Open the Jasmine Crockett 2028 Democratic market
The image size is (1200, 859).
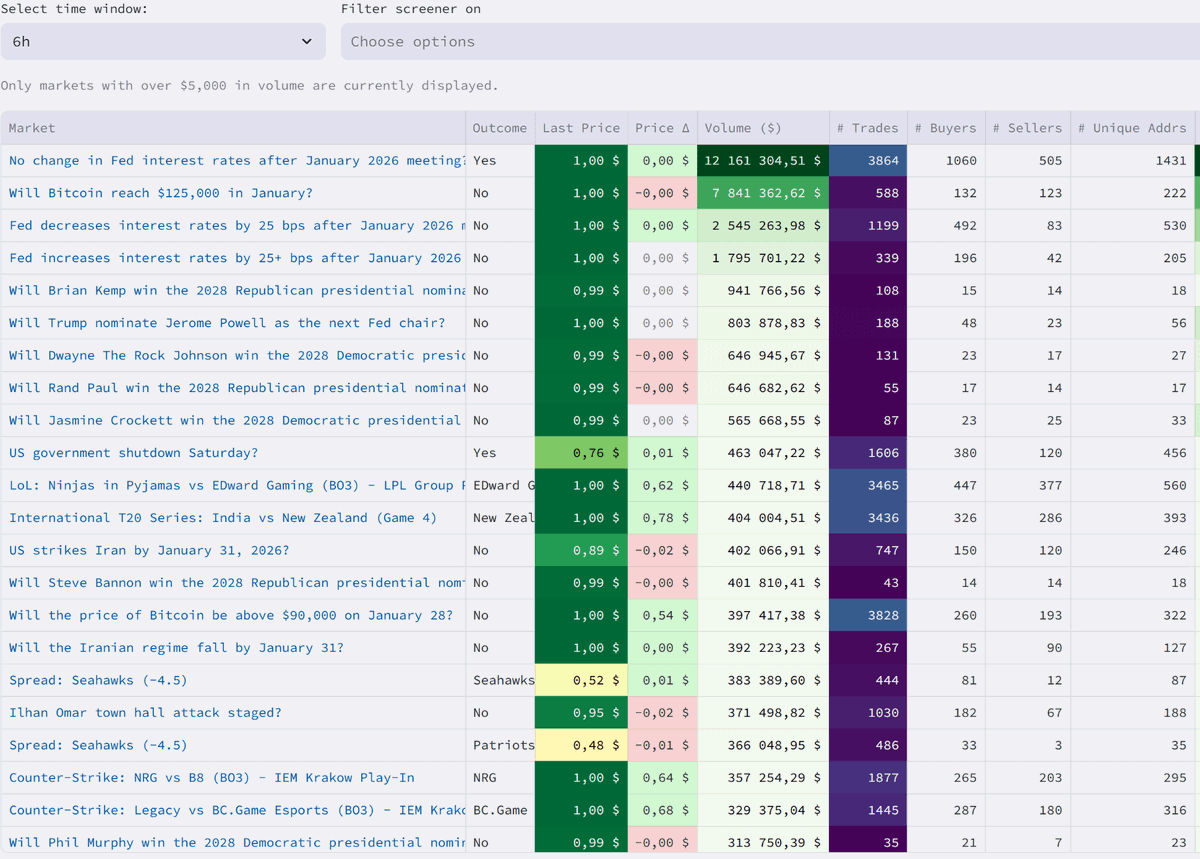click(235, 421)
